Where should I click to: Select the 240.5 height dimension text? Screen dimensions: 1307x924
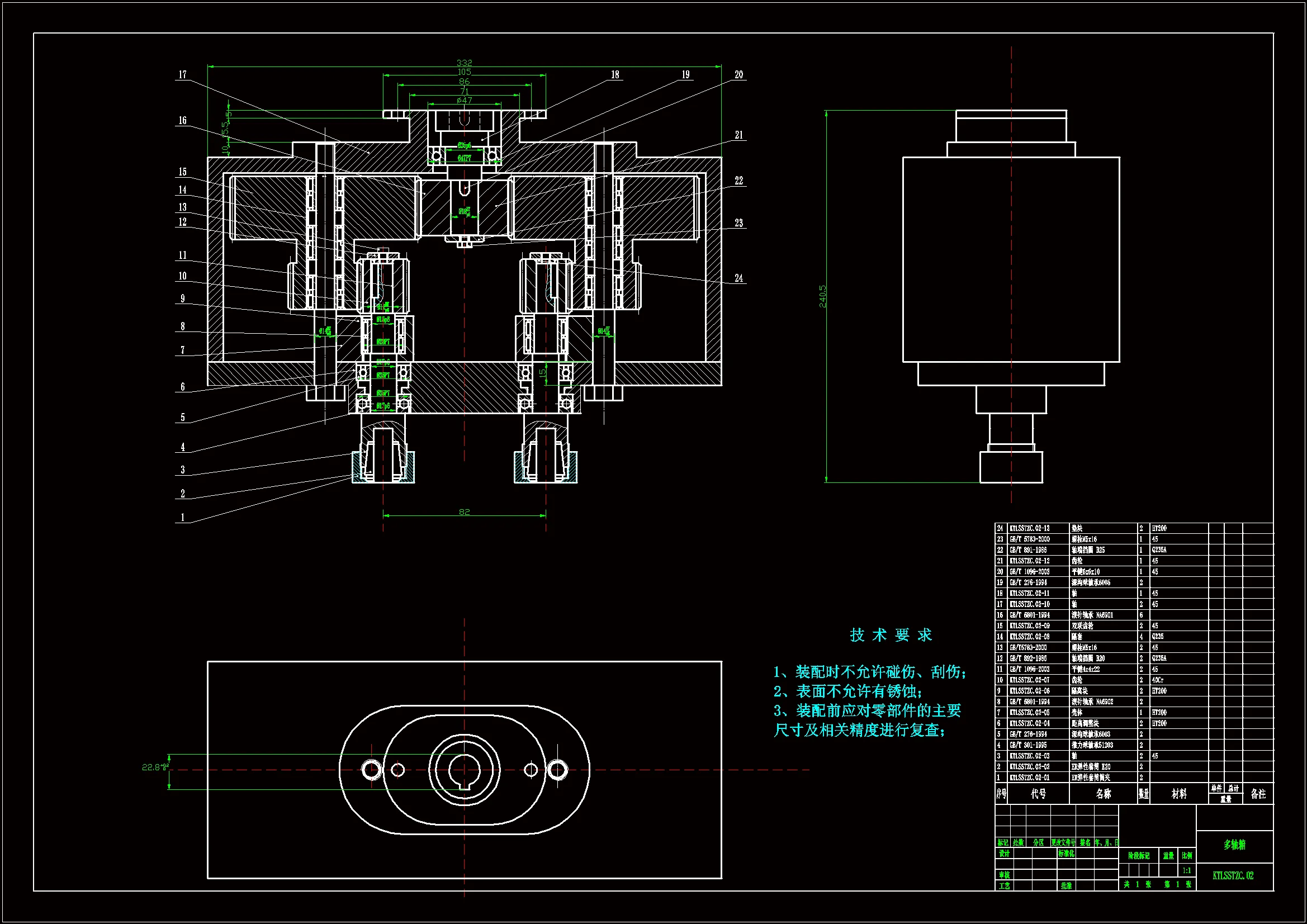822,296
